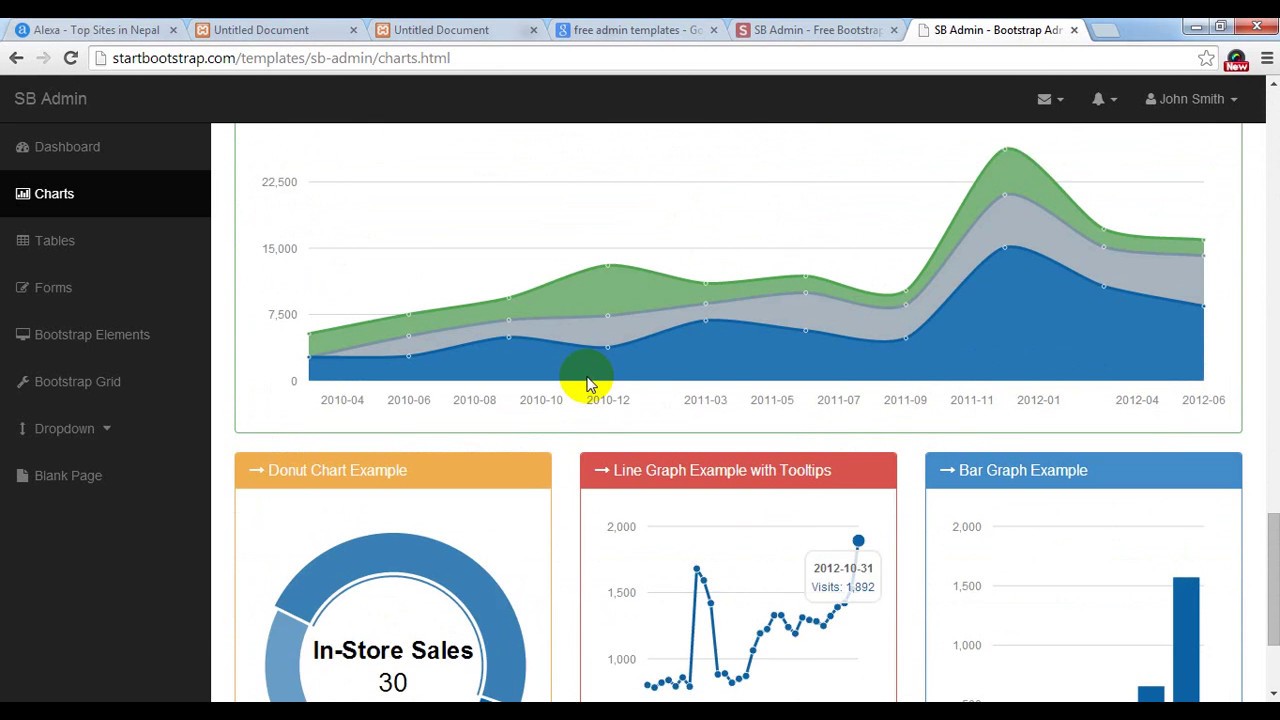Click the green area chart peak
The width and height of the screenshot is (1280, 720).
tap(1006, 150)
